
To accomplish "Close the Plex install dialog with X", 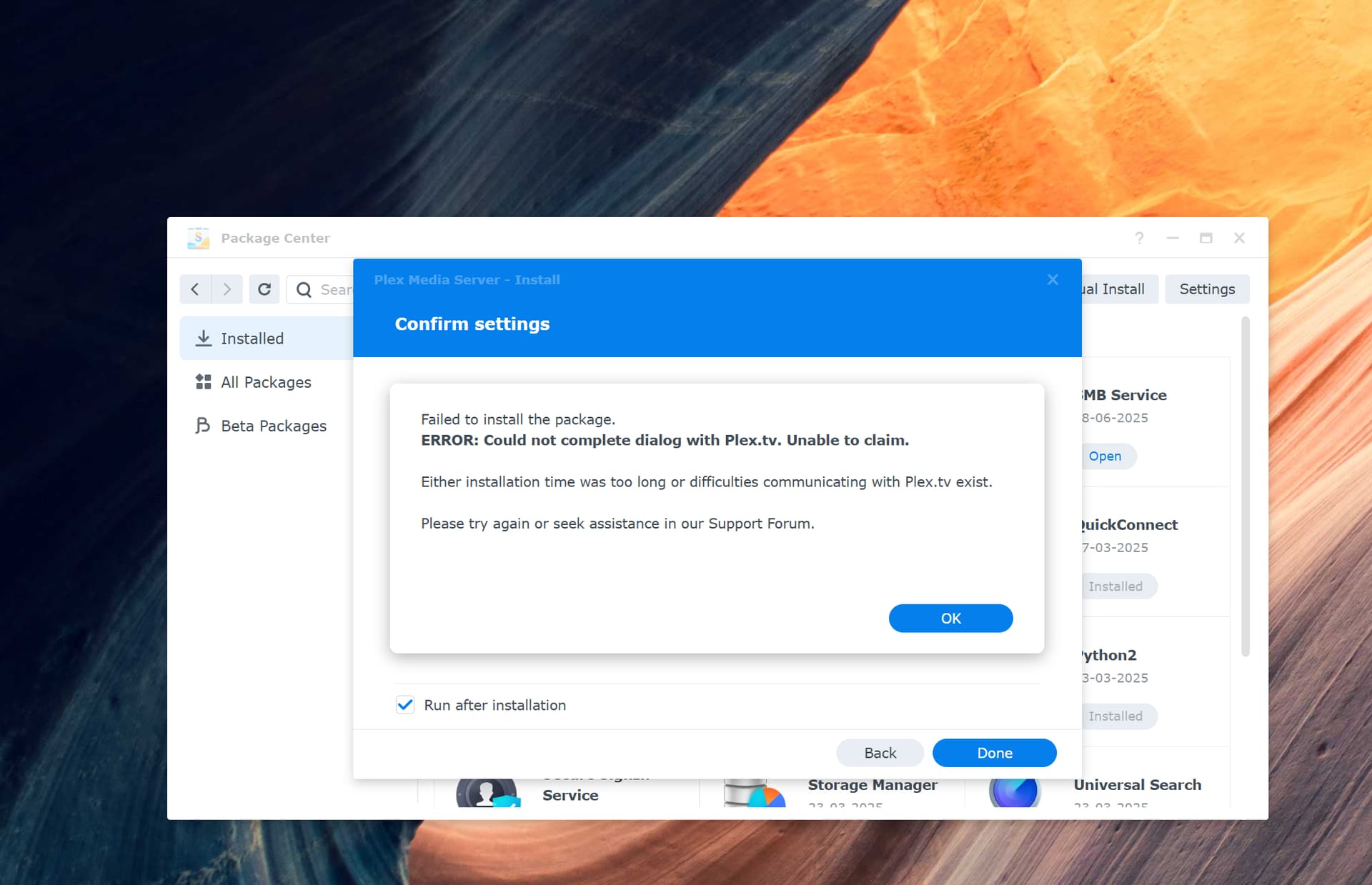I will click(1053, 279).
